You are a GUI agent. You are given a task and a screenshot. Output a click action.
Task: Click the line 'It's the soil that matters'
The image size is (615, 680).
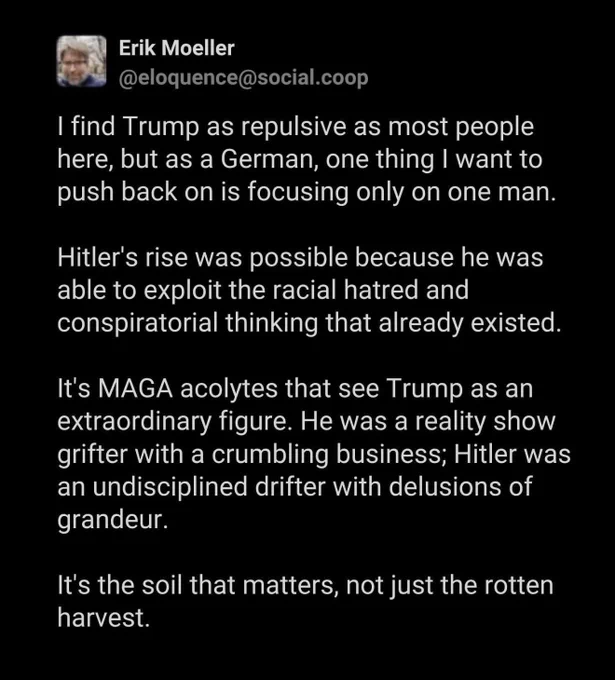click(305, 585)
